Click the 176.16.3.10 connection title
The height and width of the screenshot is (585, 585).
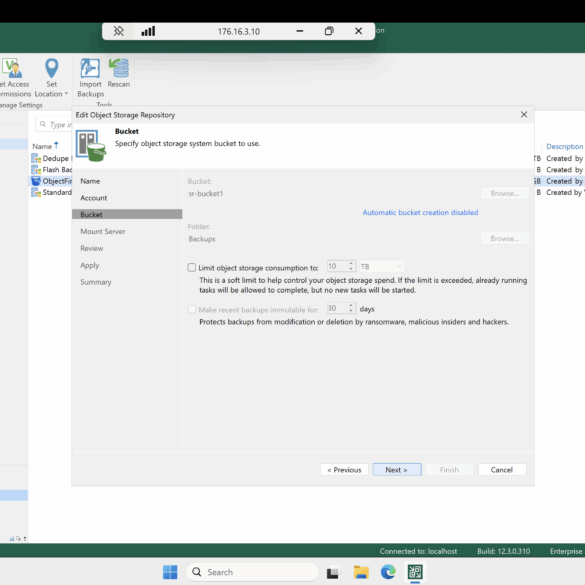pos(238,32)
